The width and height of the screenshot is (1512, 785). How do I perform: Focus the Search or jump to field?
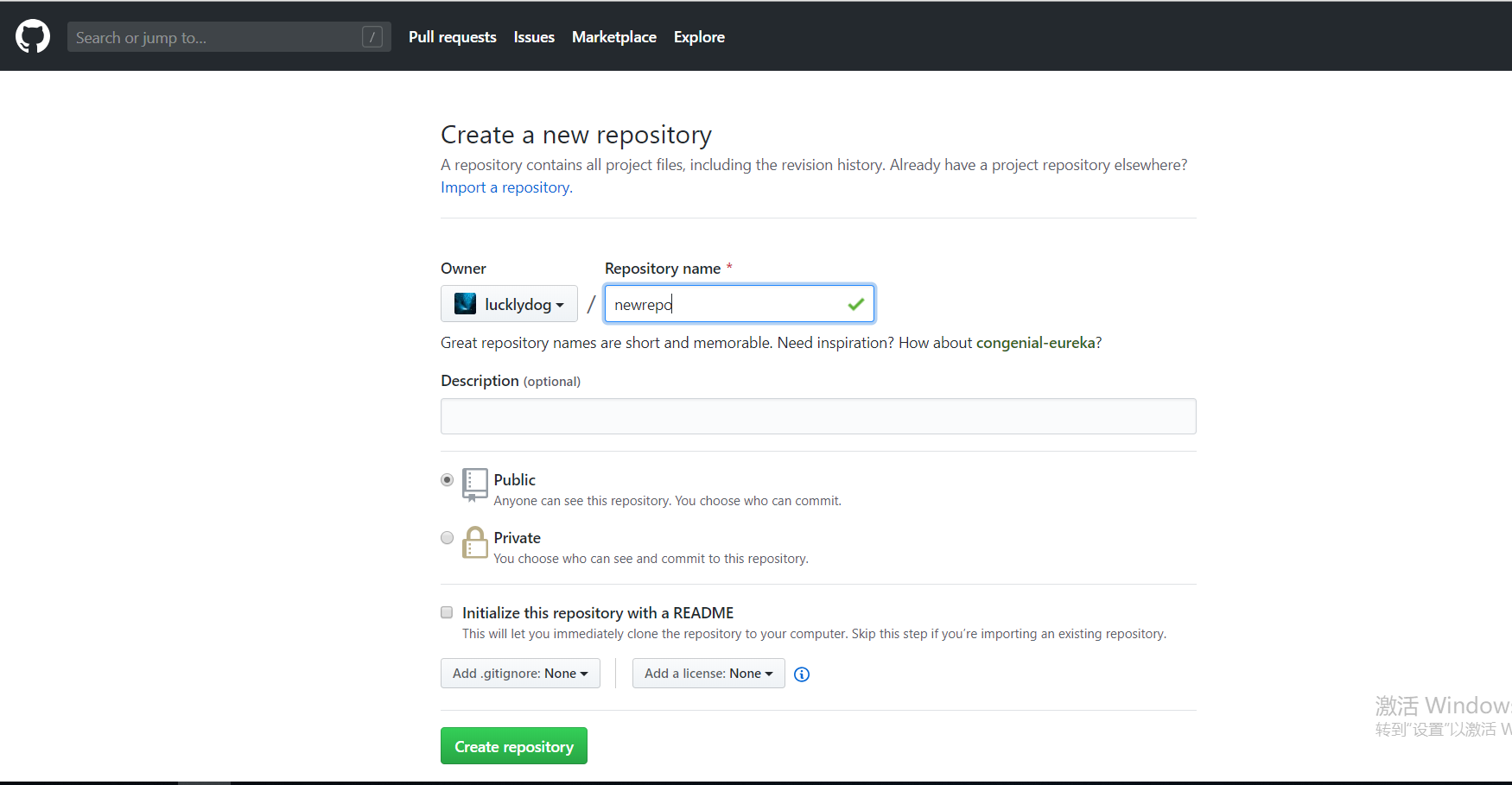(229, 36)
